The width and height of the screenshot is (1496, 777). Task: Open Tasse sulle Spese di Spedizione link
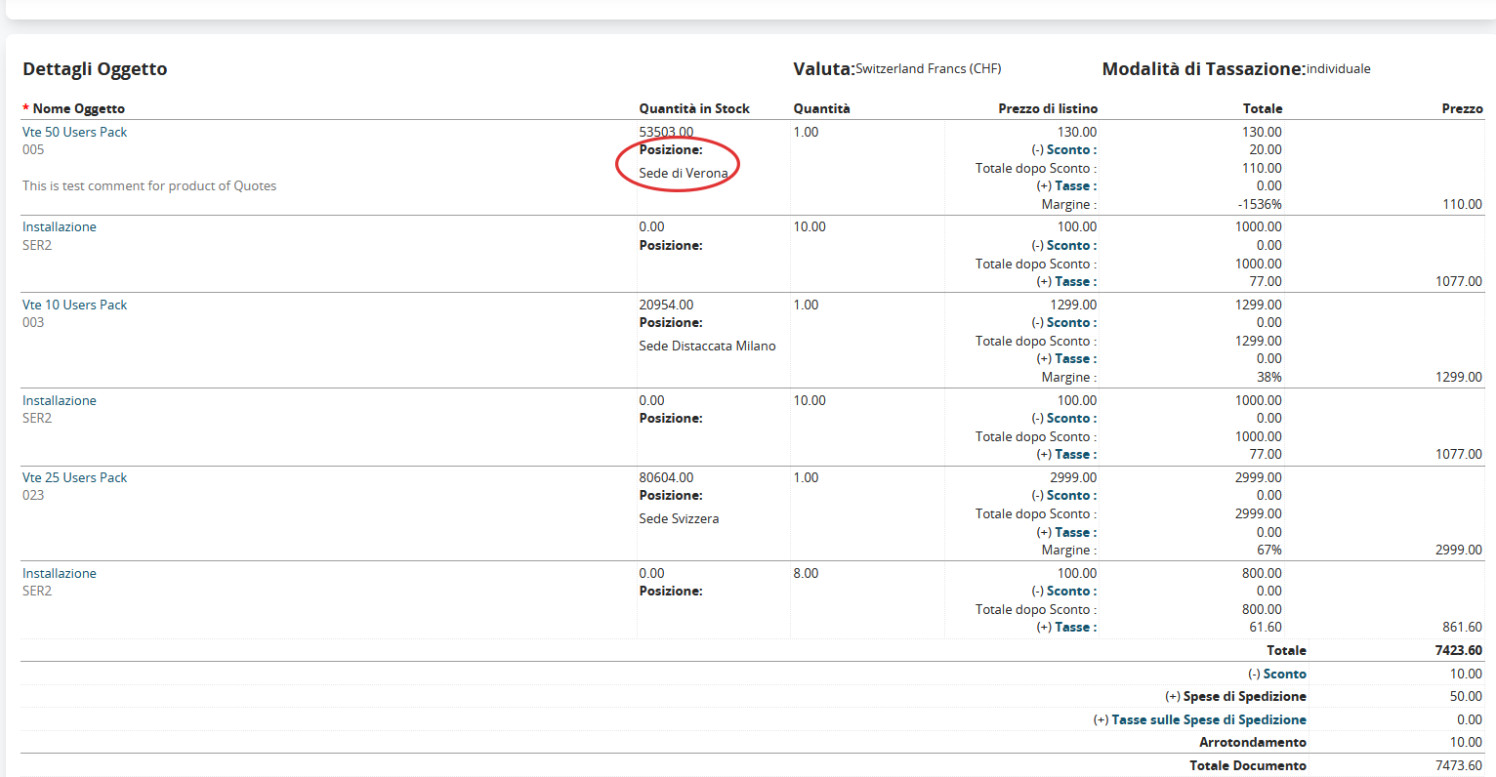(x=1208, y=720)
